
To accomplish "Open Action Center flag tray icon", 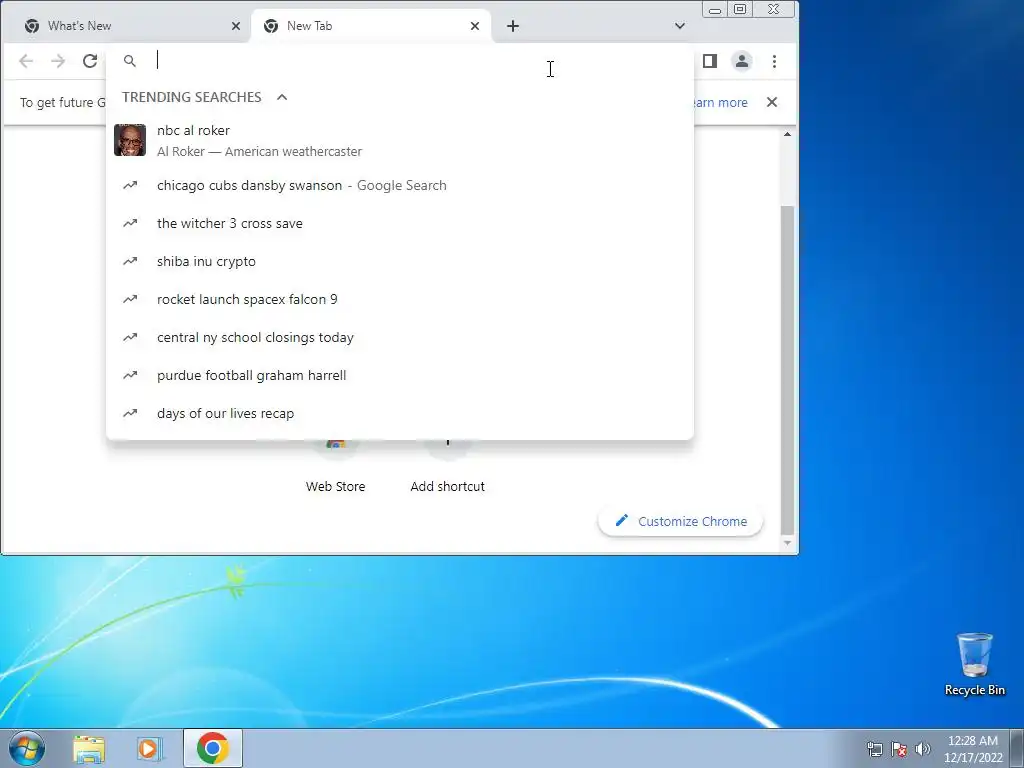I will click(x=899, y=749).
